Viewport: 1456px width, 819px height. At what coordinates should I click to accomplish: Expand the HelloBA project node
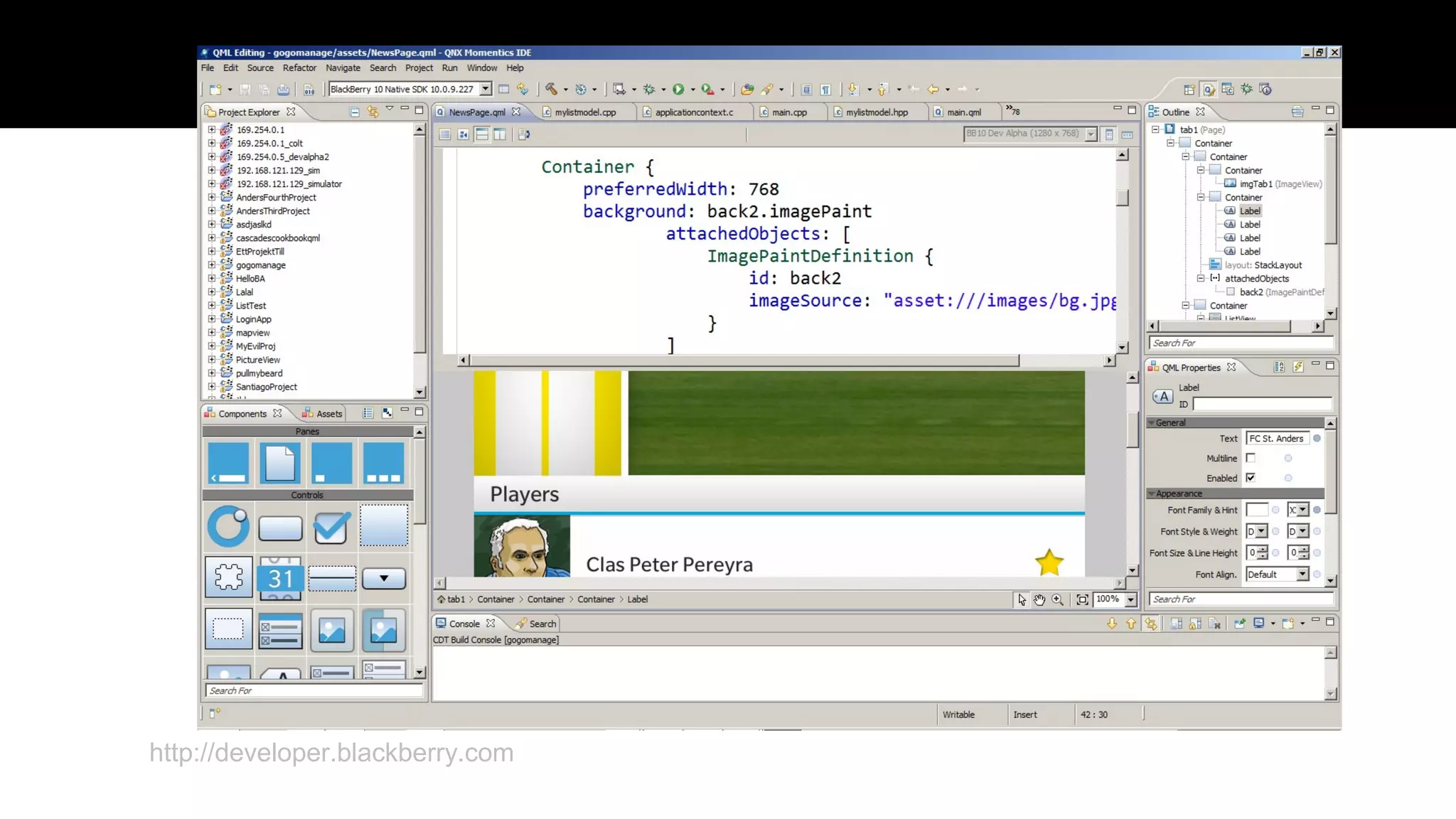click(x=211, y=278)
